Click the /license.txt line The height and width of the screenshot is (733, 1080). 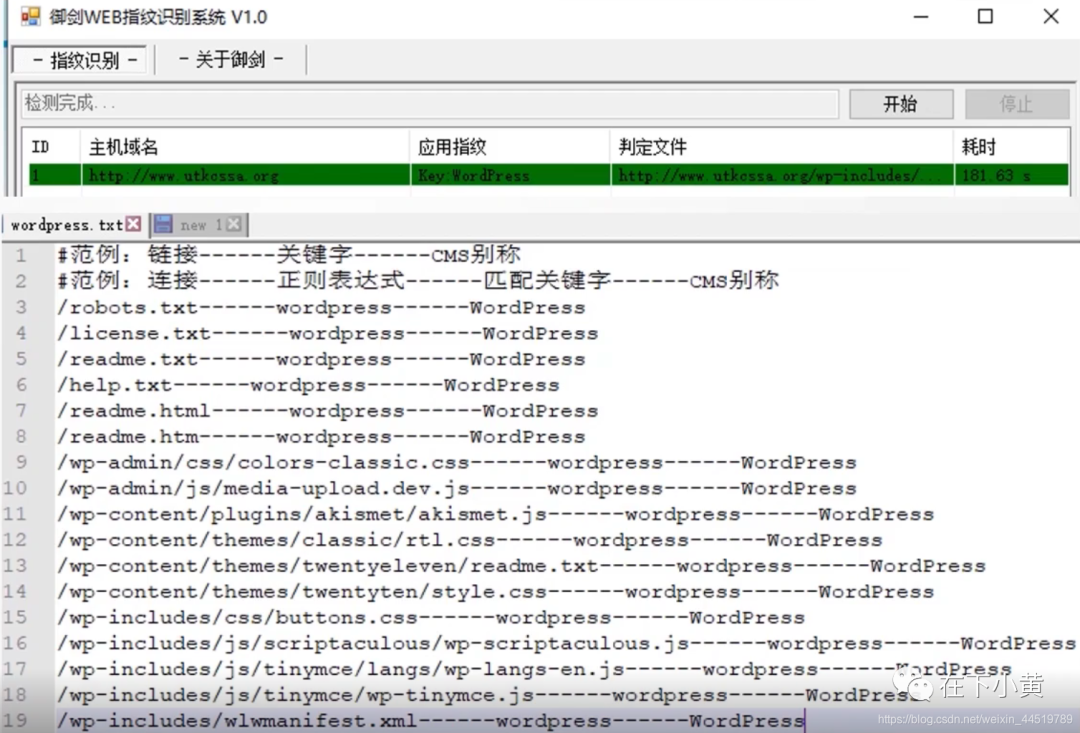tap(327, 333)
